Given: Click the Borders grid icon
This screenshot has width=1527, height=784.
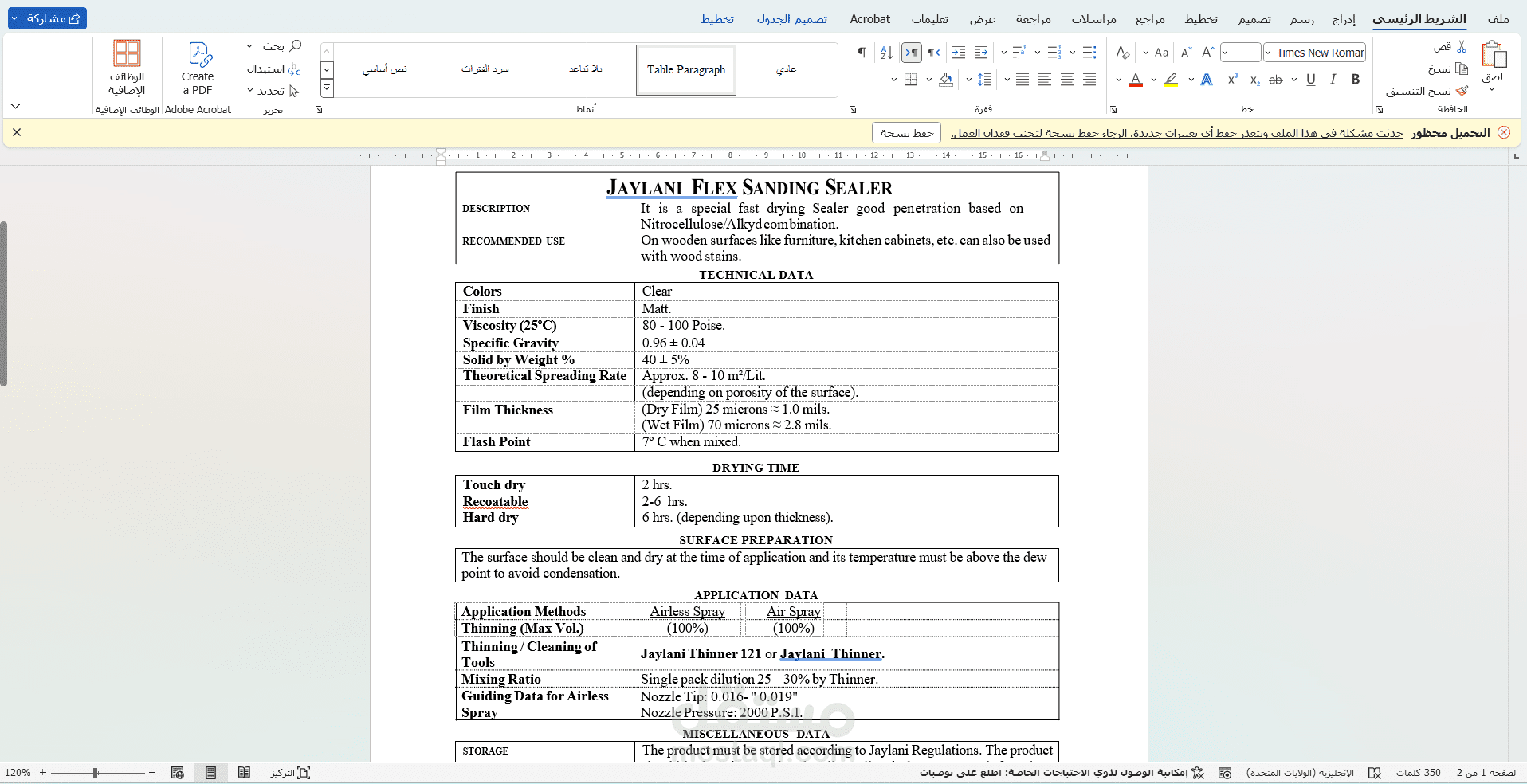Looking at the screenshot, I should 911,80.
